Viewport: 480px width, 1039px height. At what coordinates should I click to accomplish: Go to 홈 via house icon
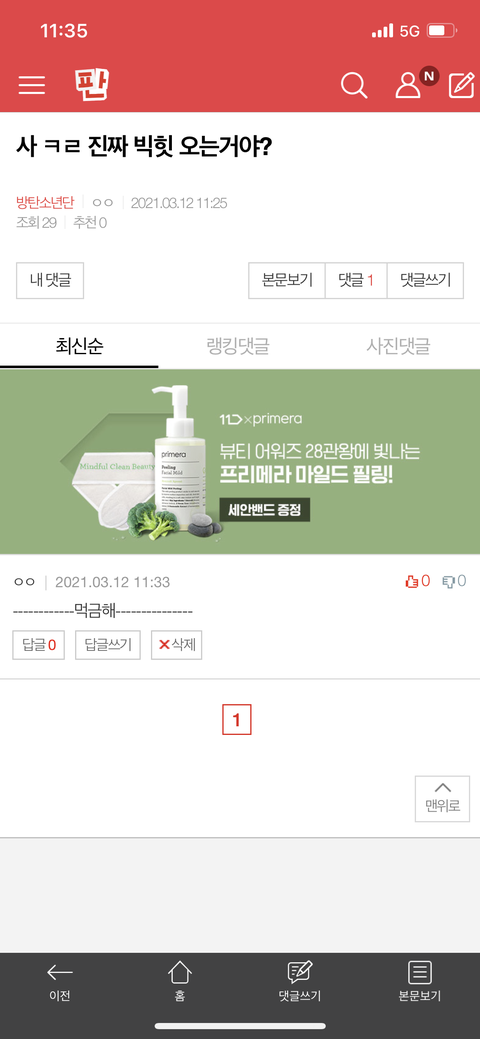point(180,981)
